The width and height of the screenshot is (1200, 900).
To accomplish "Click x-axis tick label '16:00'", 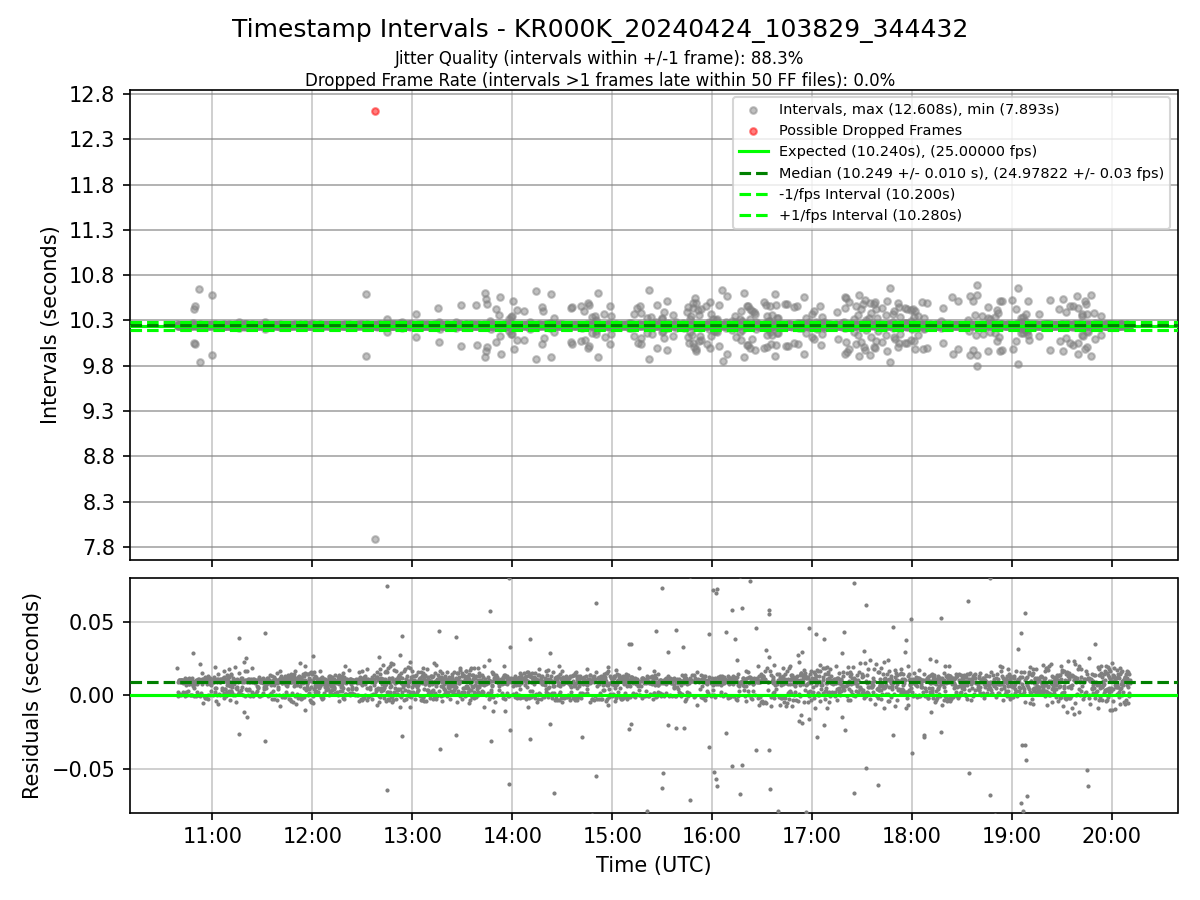I will click(x=712, y=834).
